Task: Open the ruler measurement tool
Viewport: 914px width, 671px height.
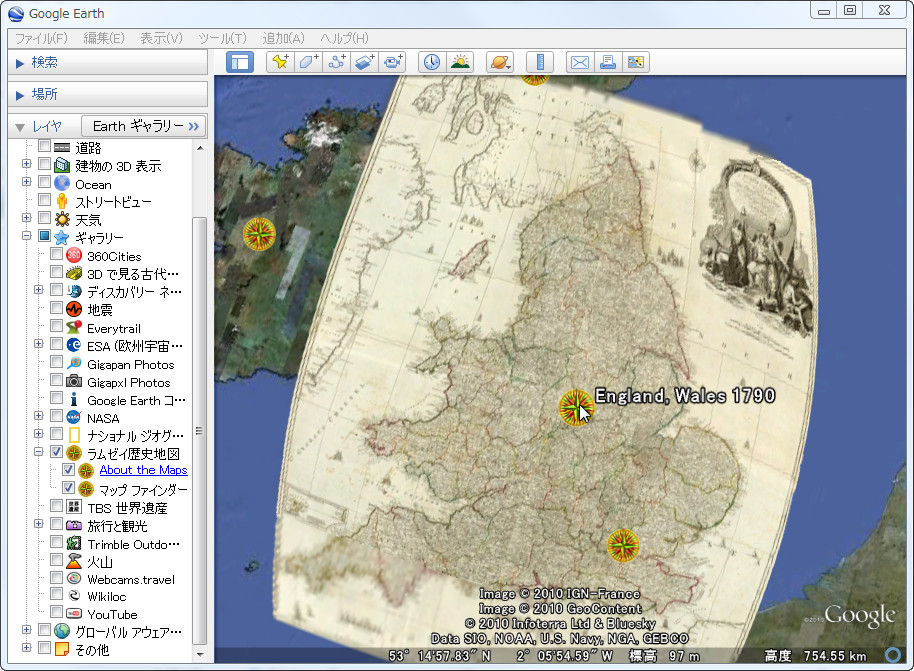Action: [x=540, y=62]
